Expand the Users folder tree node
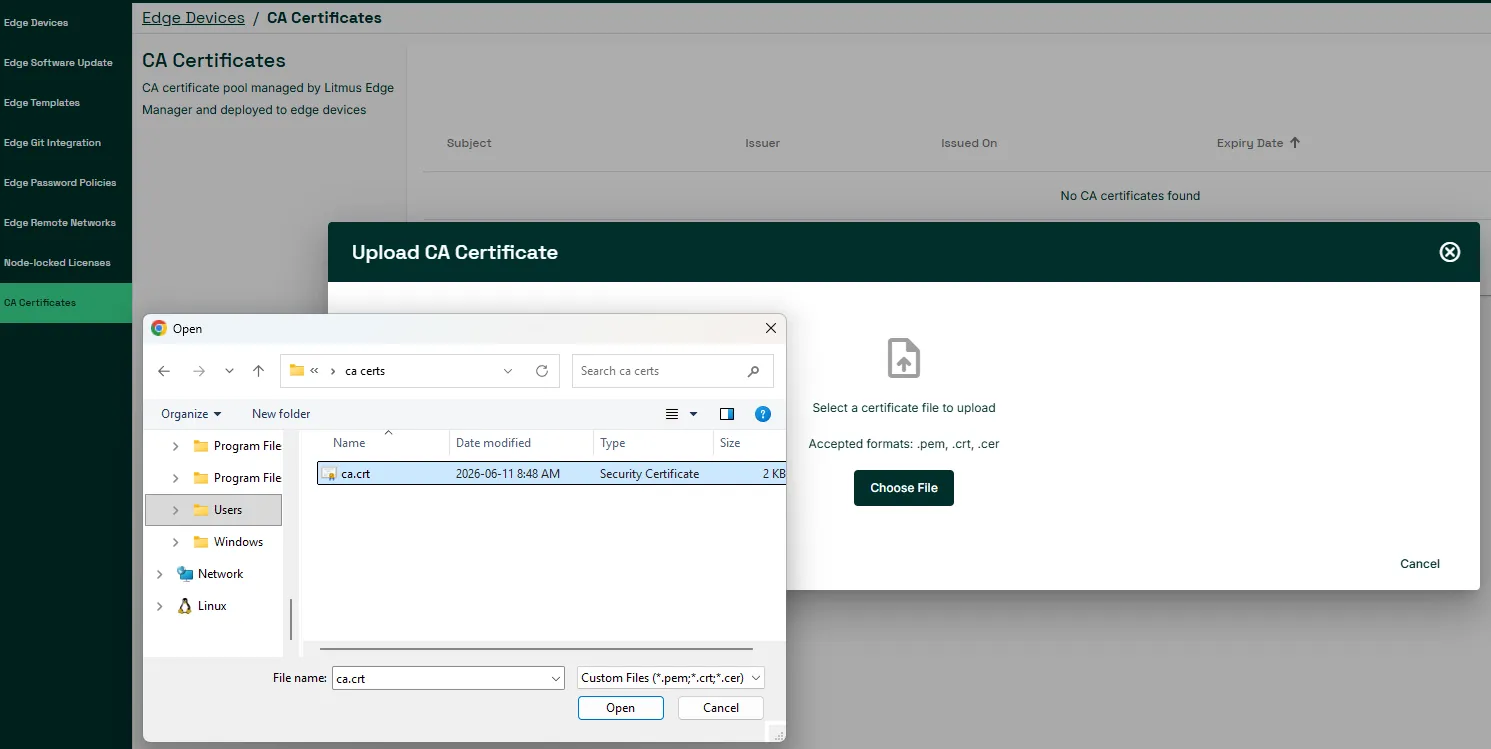1491x749 pixels. (176, 510)
